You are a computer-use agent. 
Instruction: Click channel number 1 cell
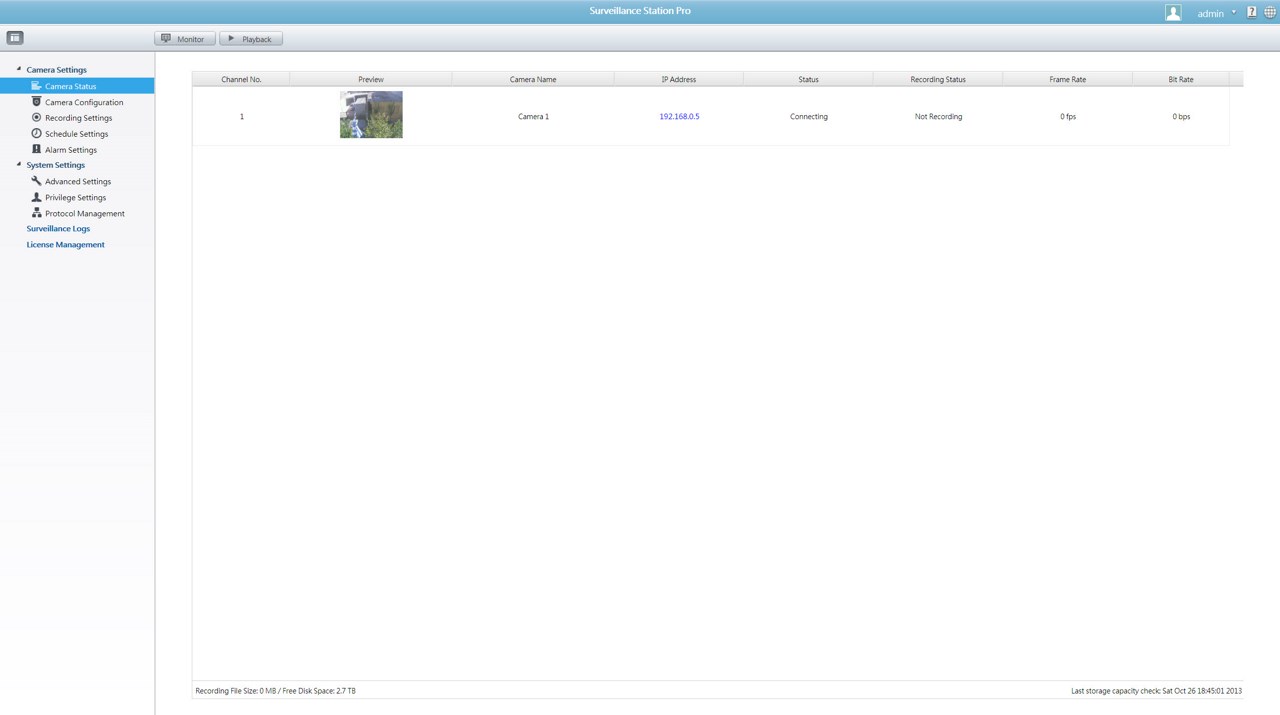241,117
